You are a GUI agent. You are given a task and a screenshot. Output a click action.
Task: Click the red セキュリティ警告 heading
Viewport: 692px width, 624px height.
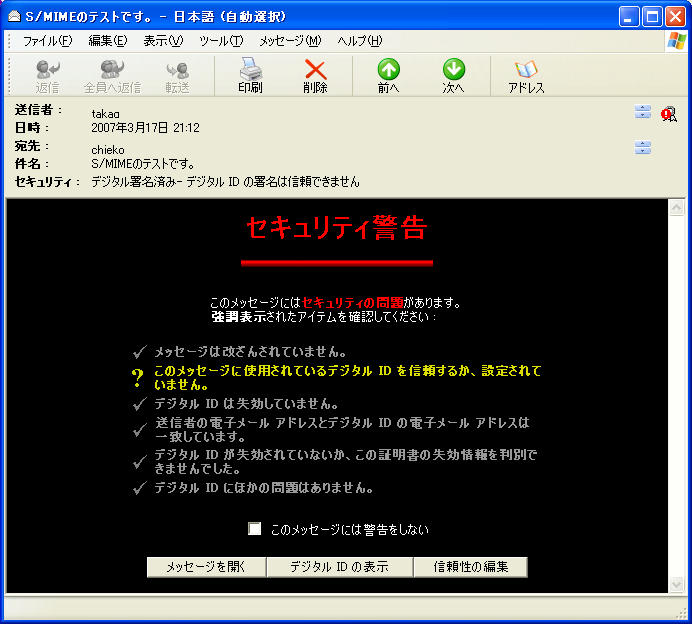pos(337,228)
